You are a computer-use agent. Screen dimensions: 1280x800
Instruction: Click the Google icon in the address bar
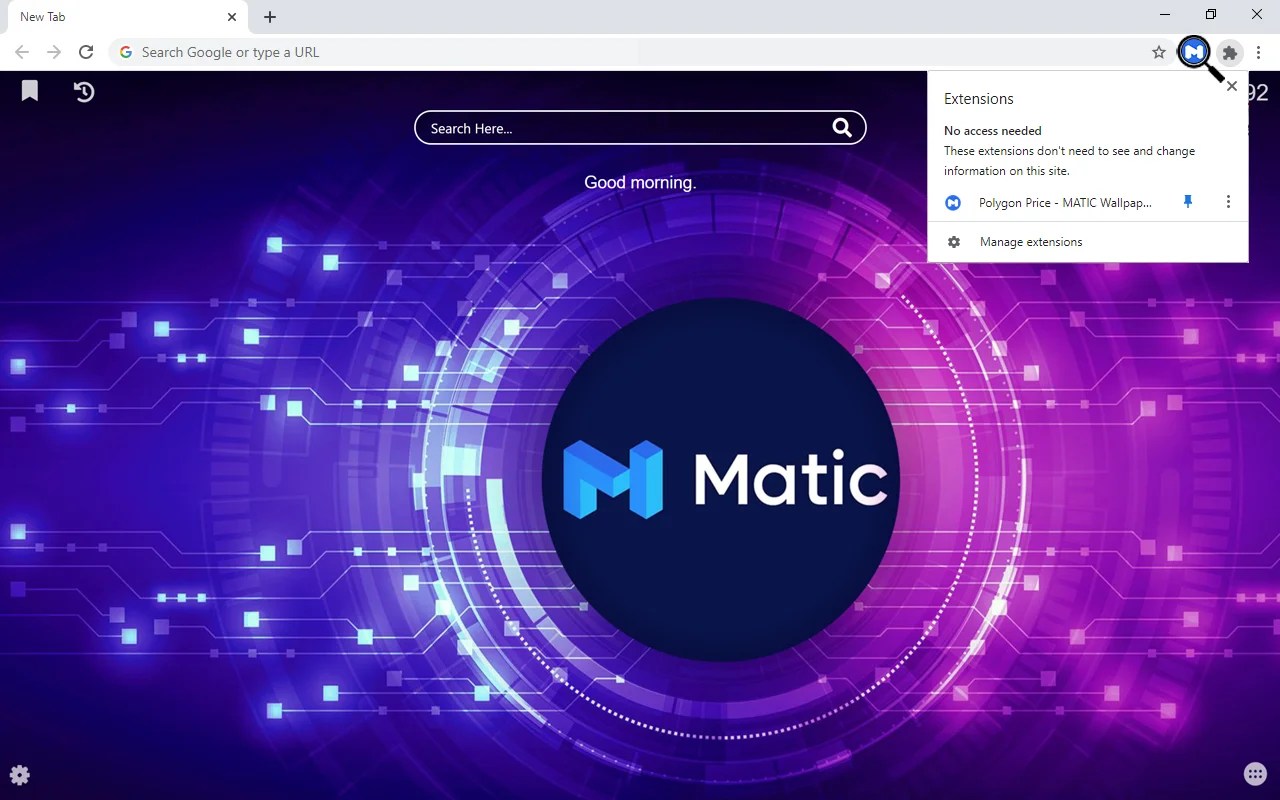[x=125, y=52]
